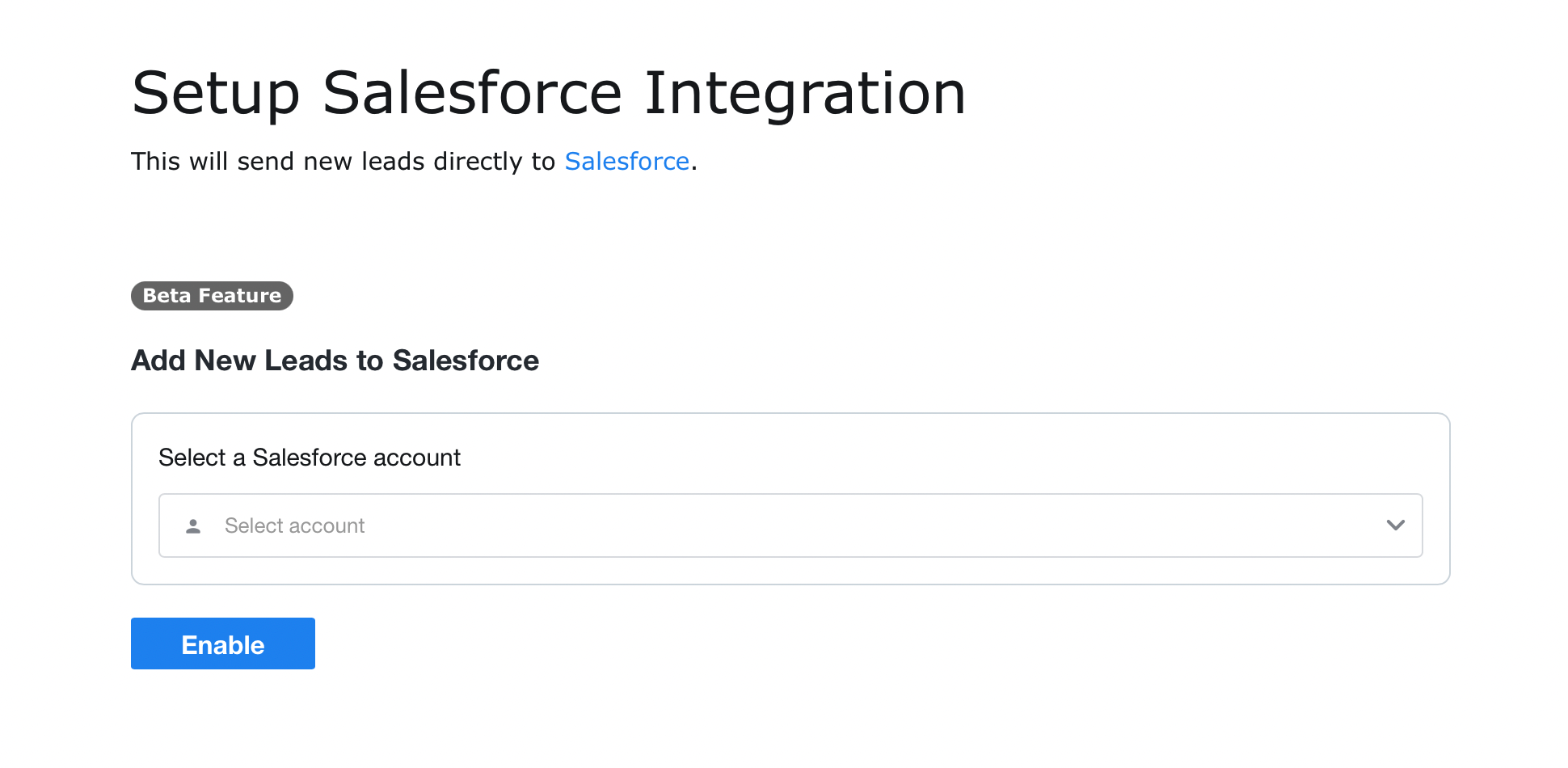Click the Beta Feature badge
The image size is (1568, 768).
click(x=212, y=296)
